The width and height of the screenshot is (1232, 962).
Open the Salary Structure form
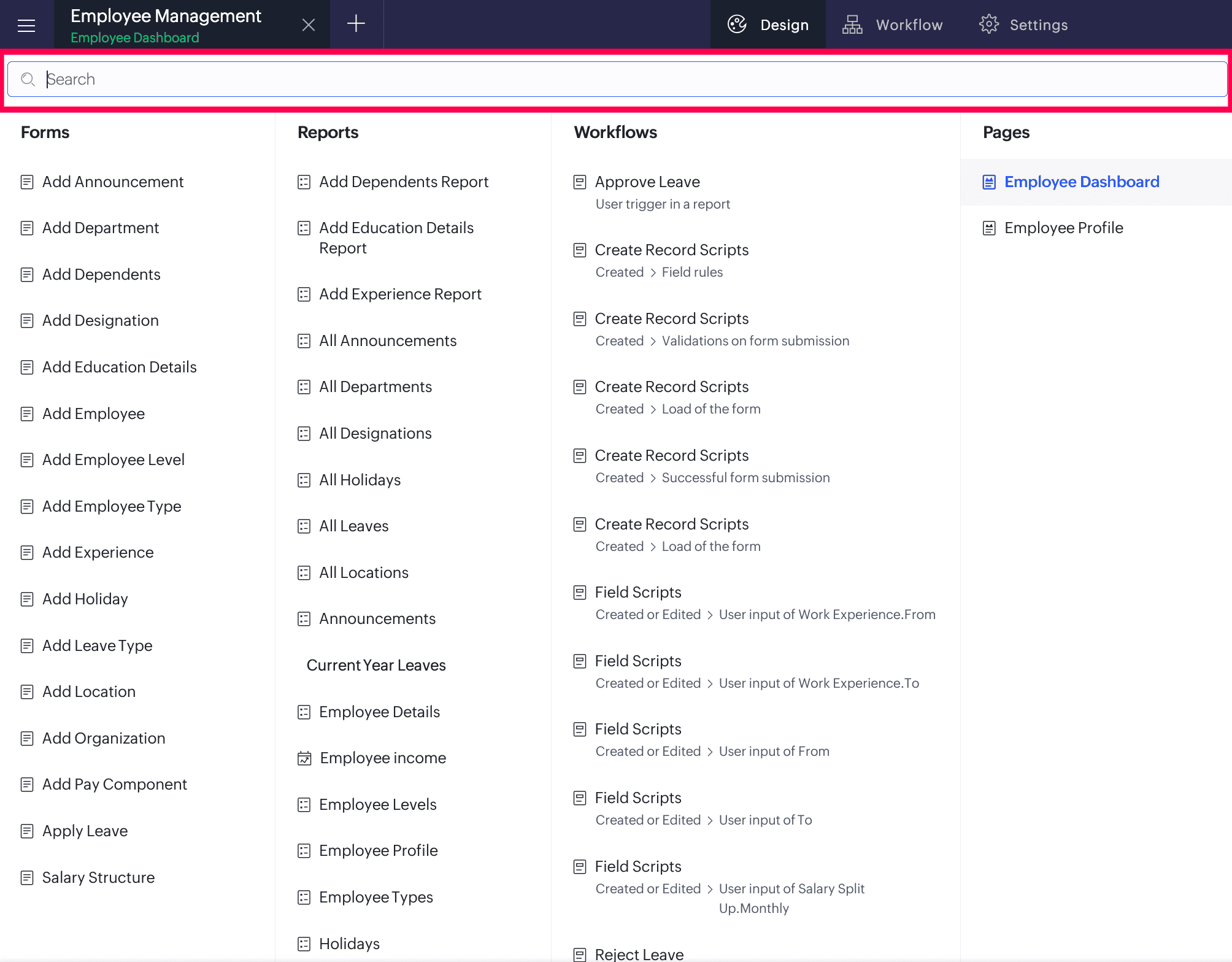point(98,877)
